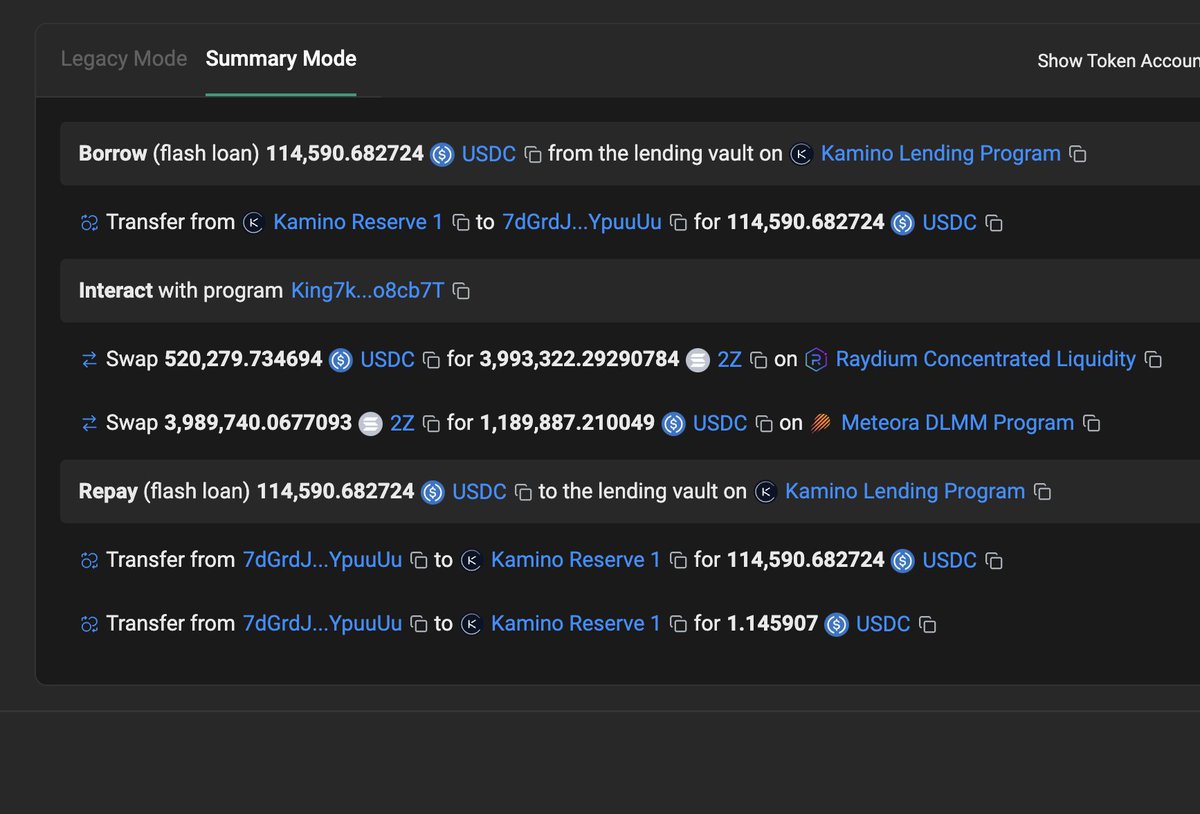Open 2Z token link in Meteora swap row
The width and height of the screenshot is (1200, 814).
pos(402,423)
